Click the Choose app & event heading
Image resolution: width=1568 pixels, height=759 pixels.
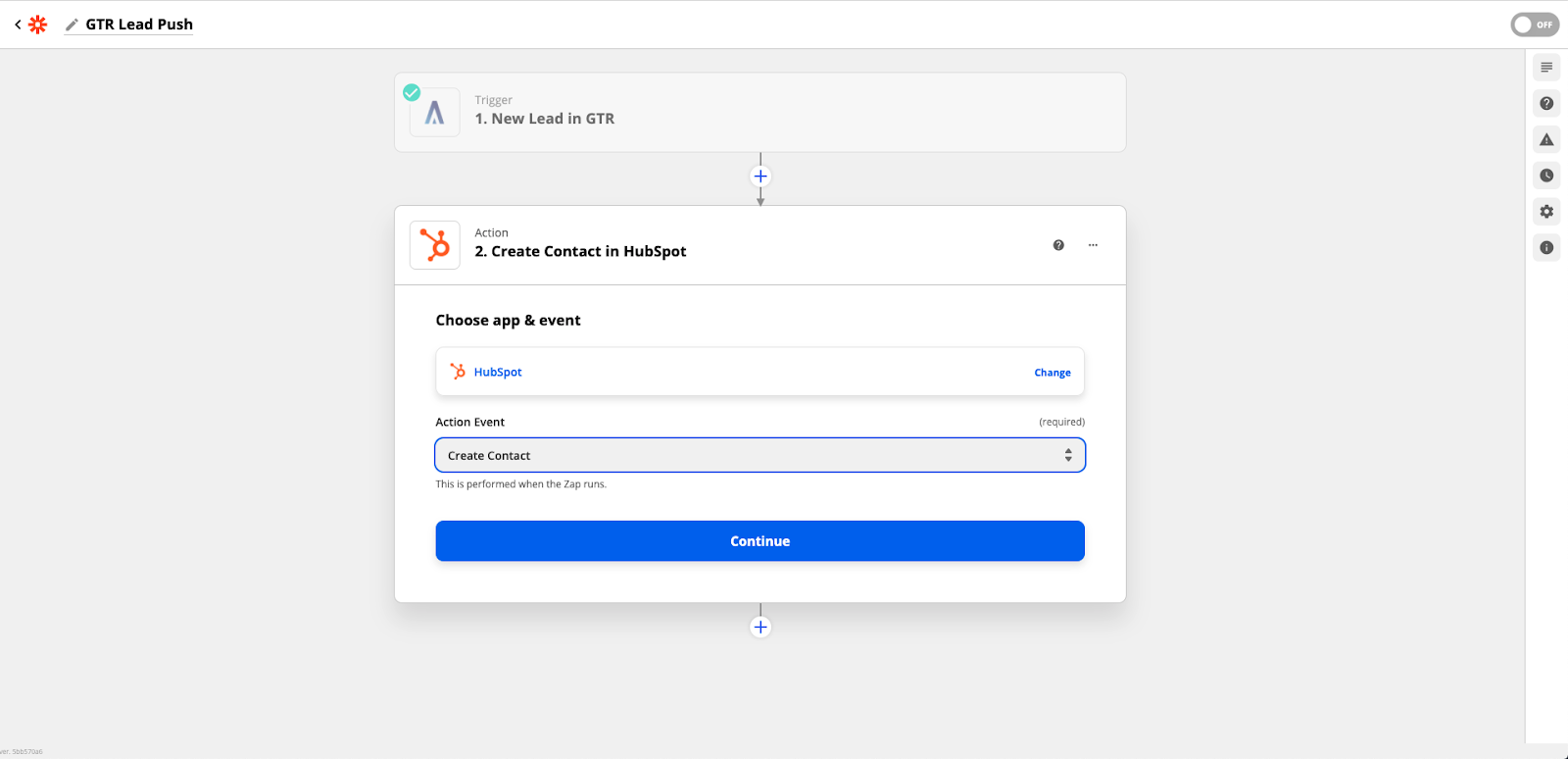coord(508,321)
